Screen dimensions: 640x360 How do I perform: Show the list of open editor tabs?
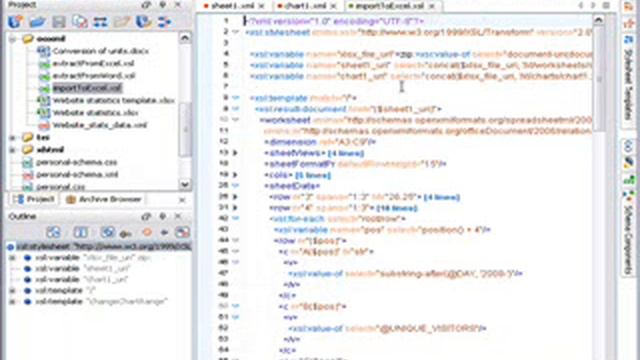click(606, 6)
